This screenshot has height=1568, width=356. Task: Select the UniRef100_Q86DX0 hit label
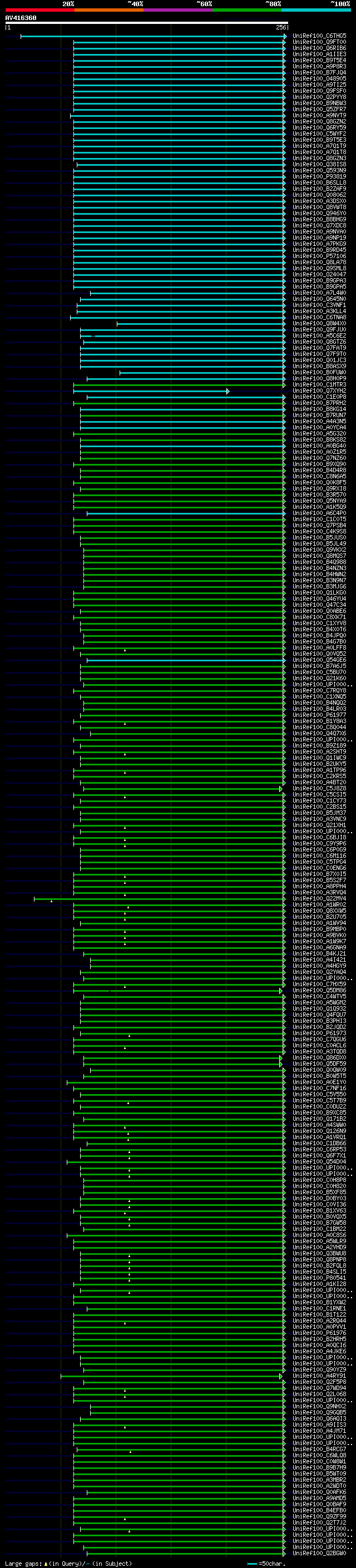[x=319, y=1058]
